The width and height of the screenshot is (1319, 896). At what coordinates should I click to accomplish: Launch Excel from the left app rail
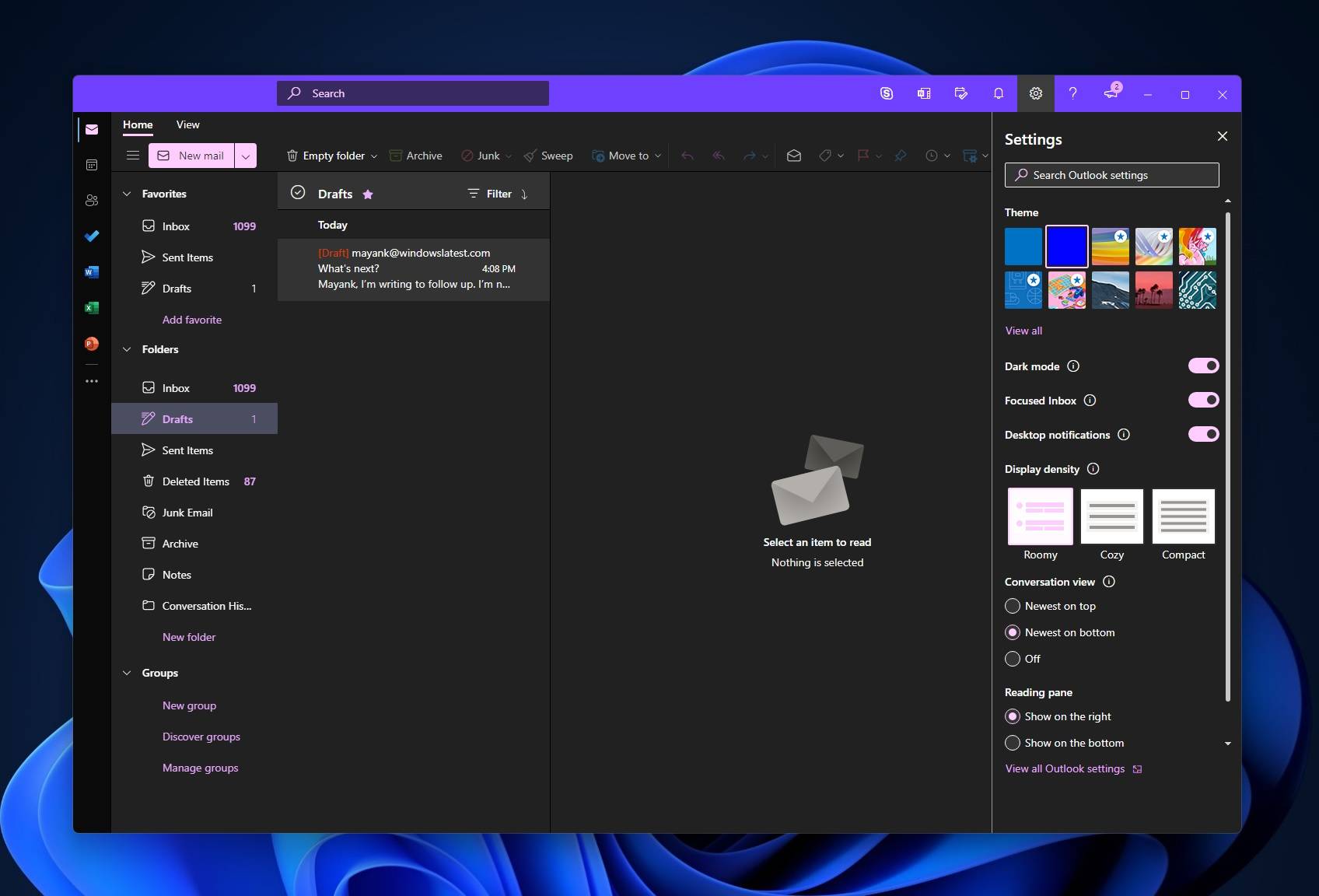pos(92,307)
